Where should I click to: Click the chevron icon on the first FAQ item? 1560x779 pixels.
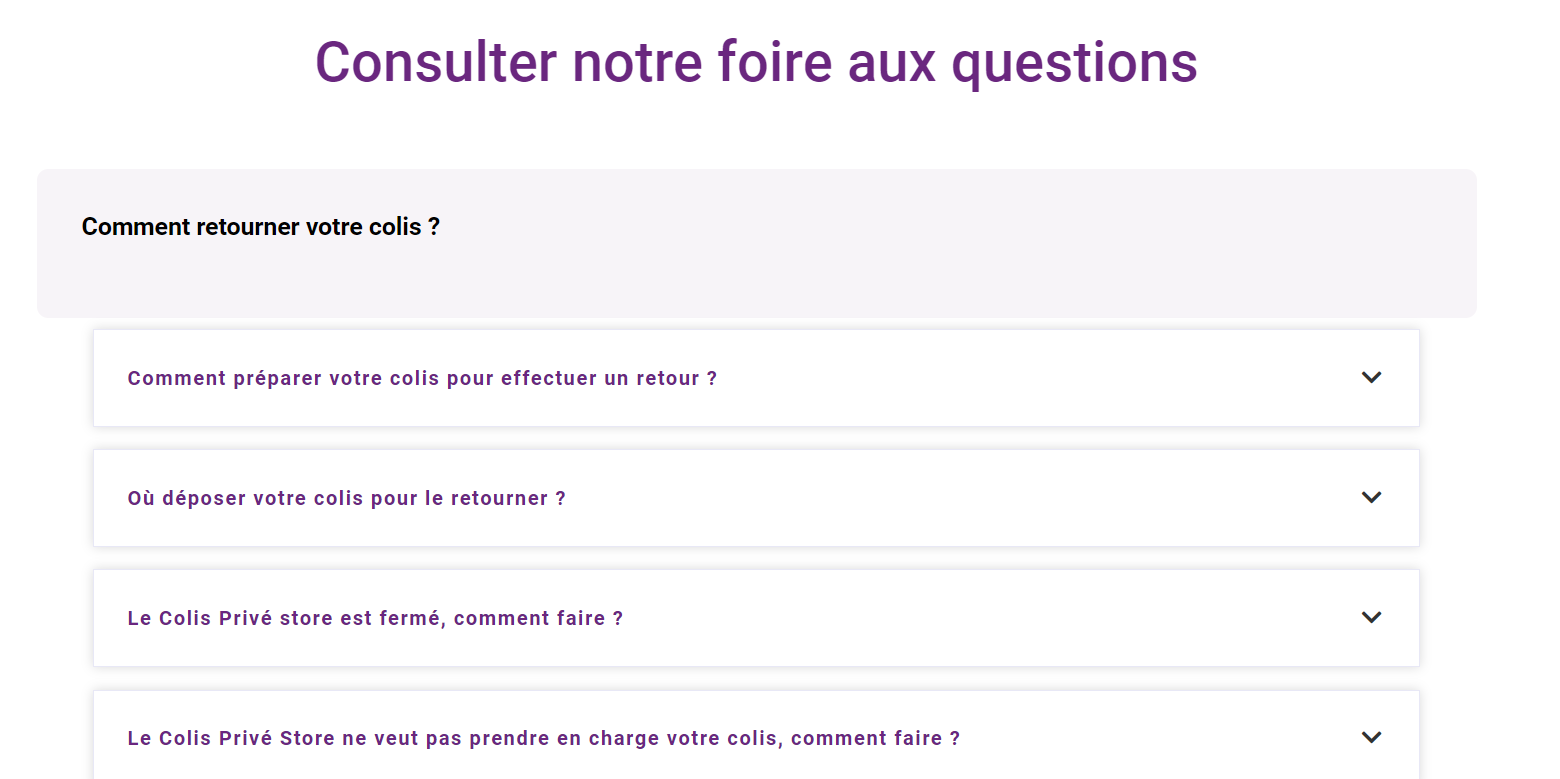tap(1372, 378)
